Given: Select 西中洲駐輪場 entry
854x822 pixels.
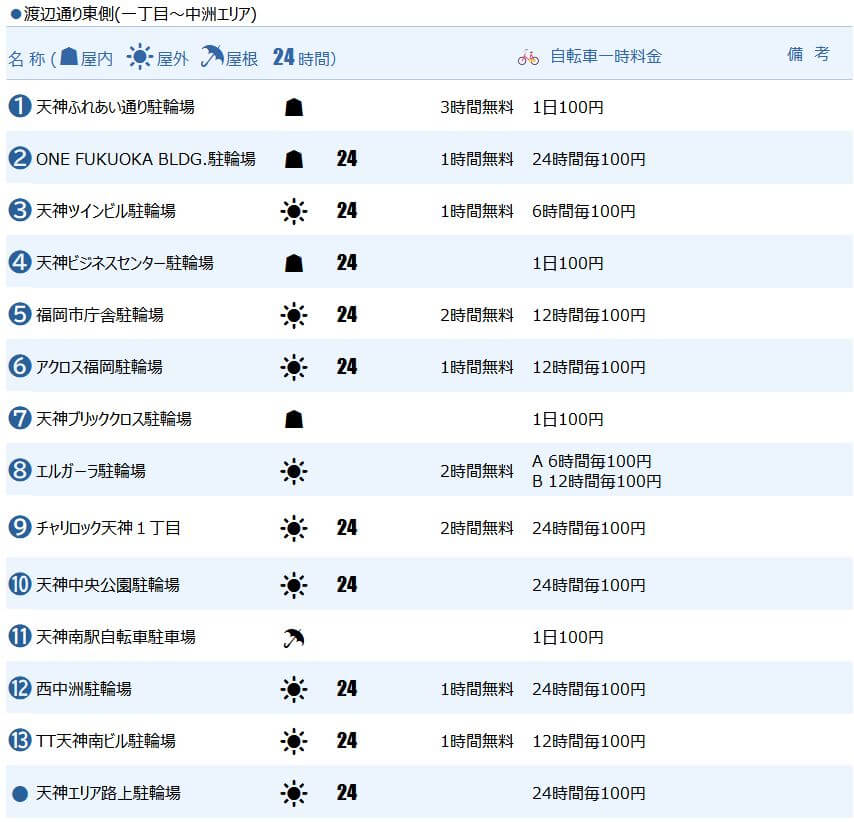Looking at the screenshot, I should (x=83, y=689).
